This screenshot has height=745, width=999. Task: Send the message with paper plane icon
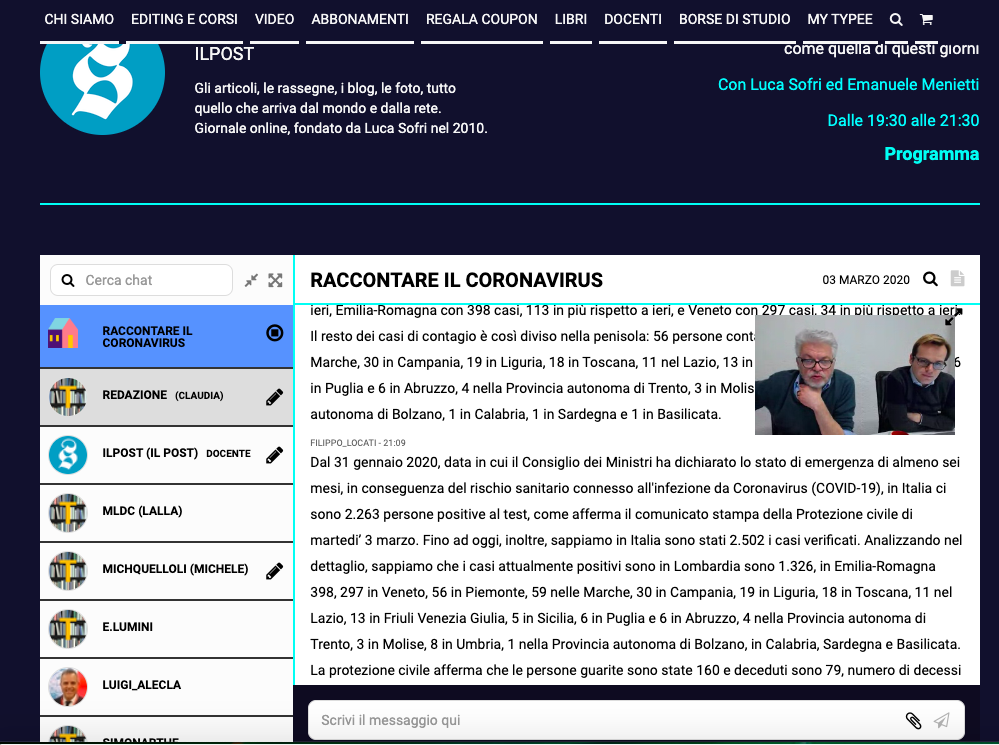(x=941, y=720)
